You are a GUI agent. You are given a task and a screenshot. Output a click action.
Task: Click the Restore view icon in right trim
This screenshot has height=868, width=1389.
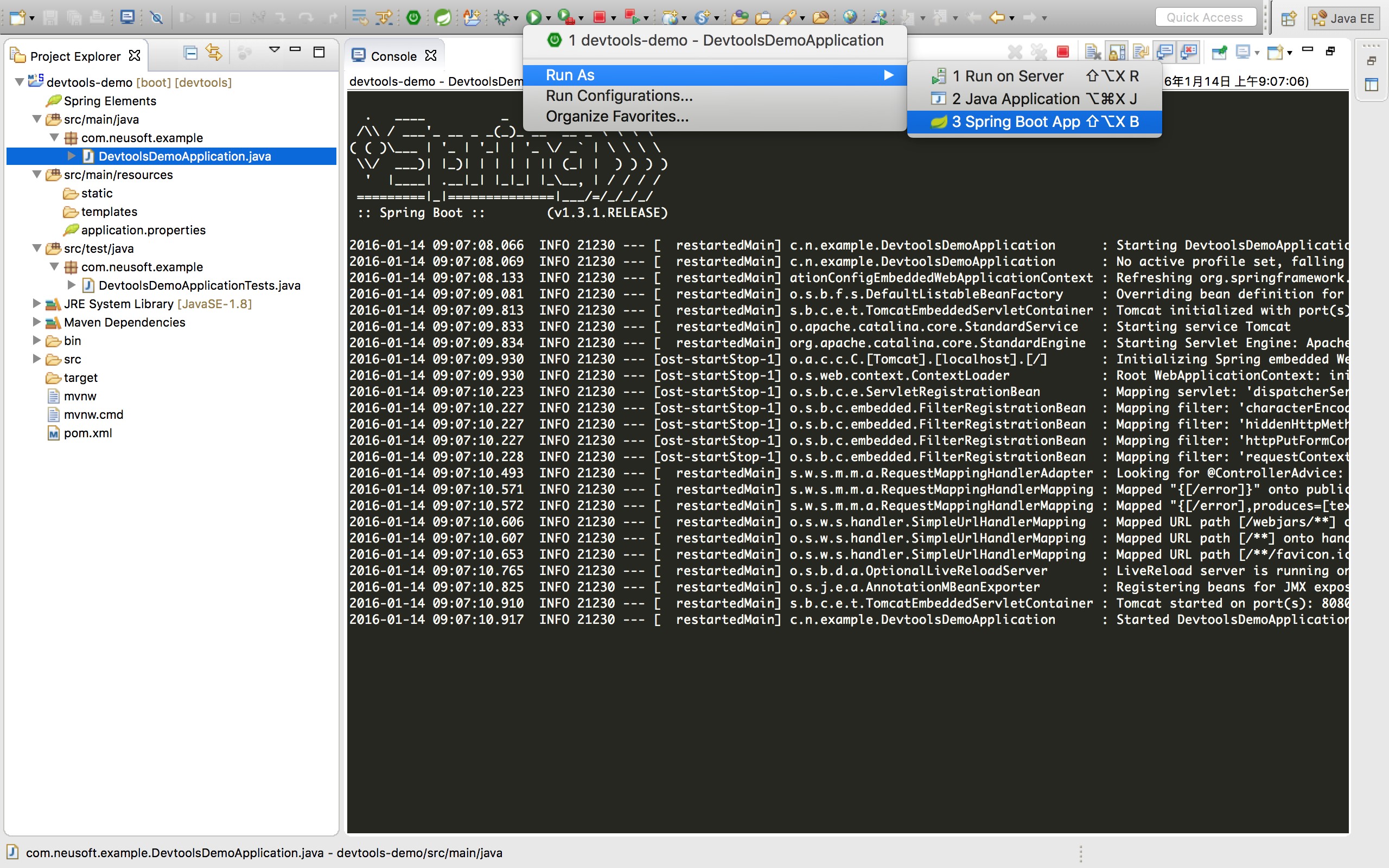click(1371, 61)
